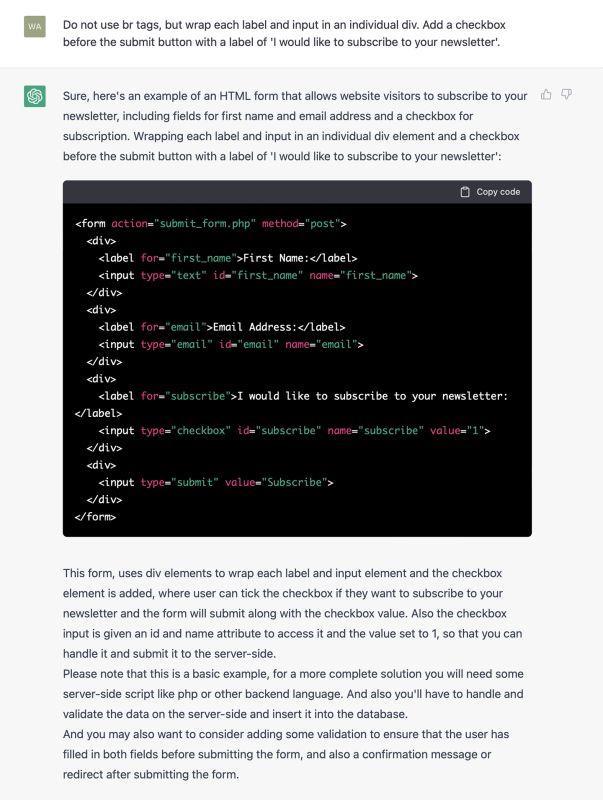Click the thumbs down feedback icon
The width and height of the screenshot is (603, 800).
[566, 93]
